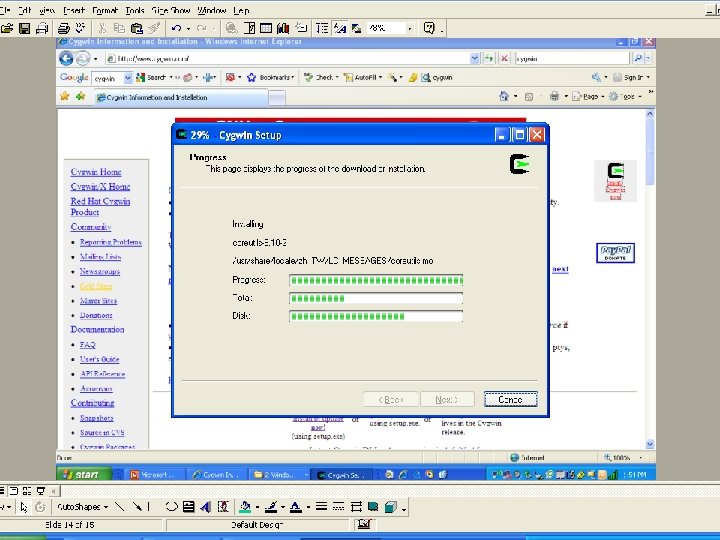Click the Mailing Lists link
Screen dimensions: 720x540
(x=101, y=257)
